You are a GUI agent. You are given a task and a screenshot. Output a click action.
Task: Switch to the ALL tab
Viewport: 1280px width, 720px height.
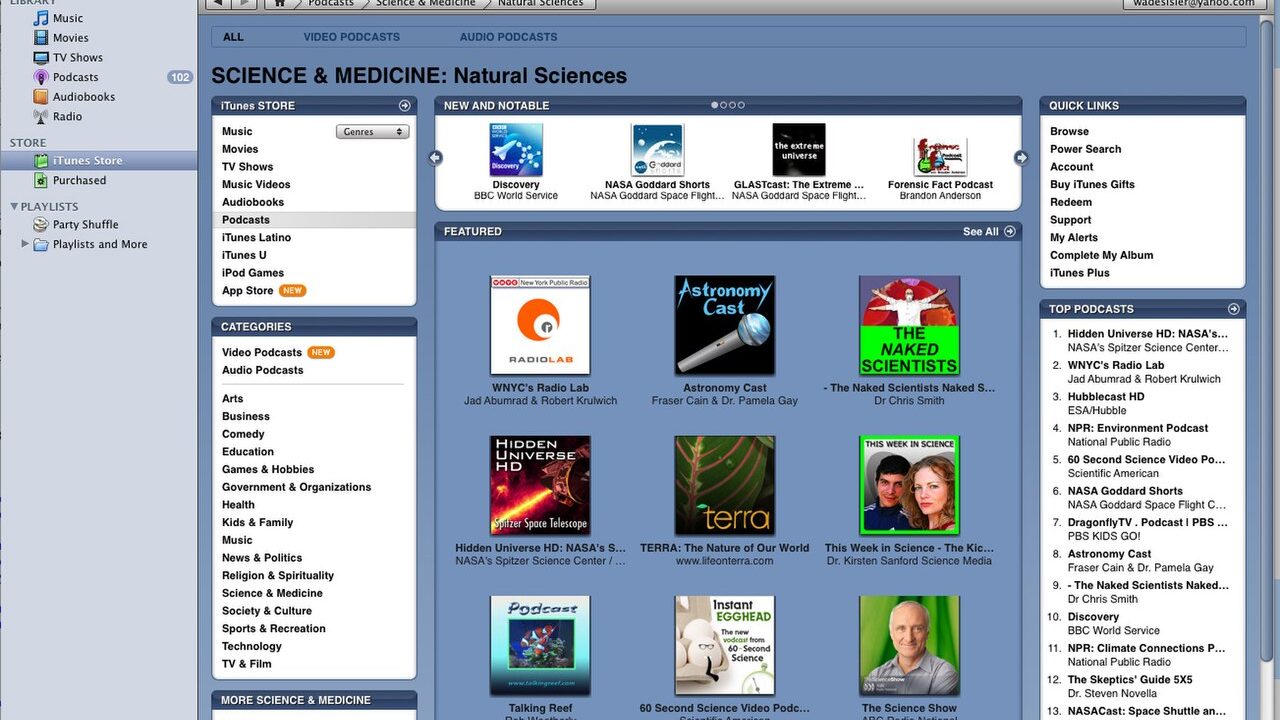click(x=233, y=37)
